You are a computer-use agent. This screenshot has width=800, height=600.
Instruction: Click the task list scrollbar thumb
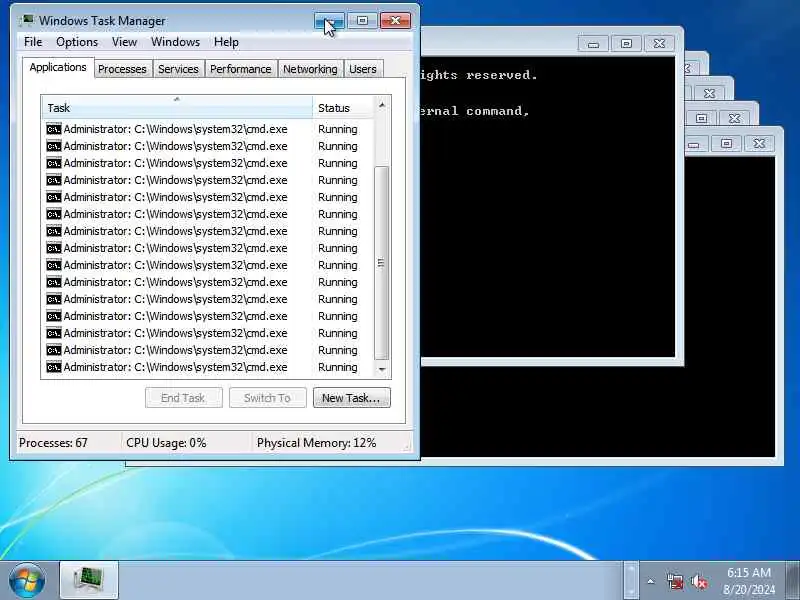pyautogui.click(x=382, y=263)
